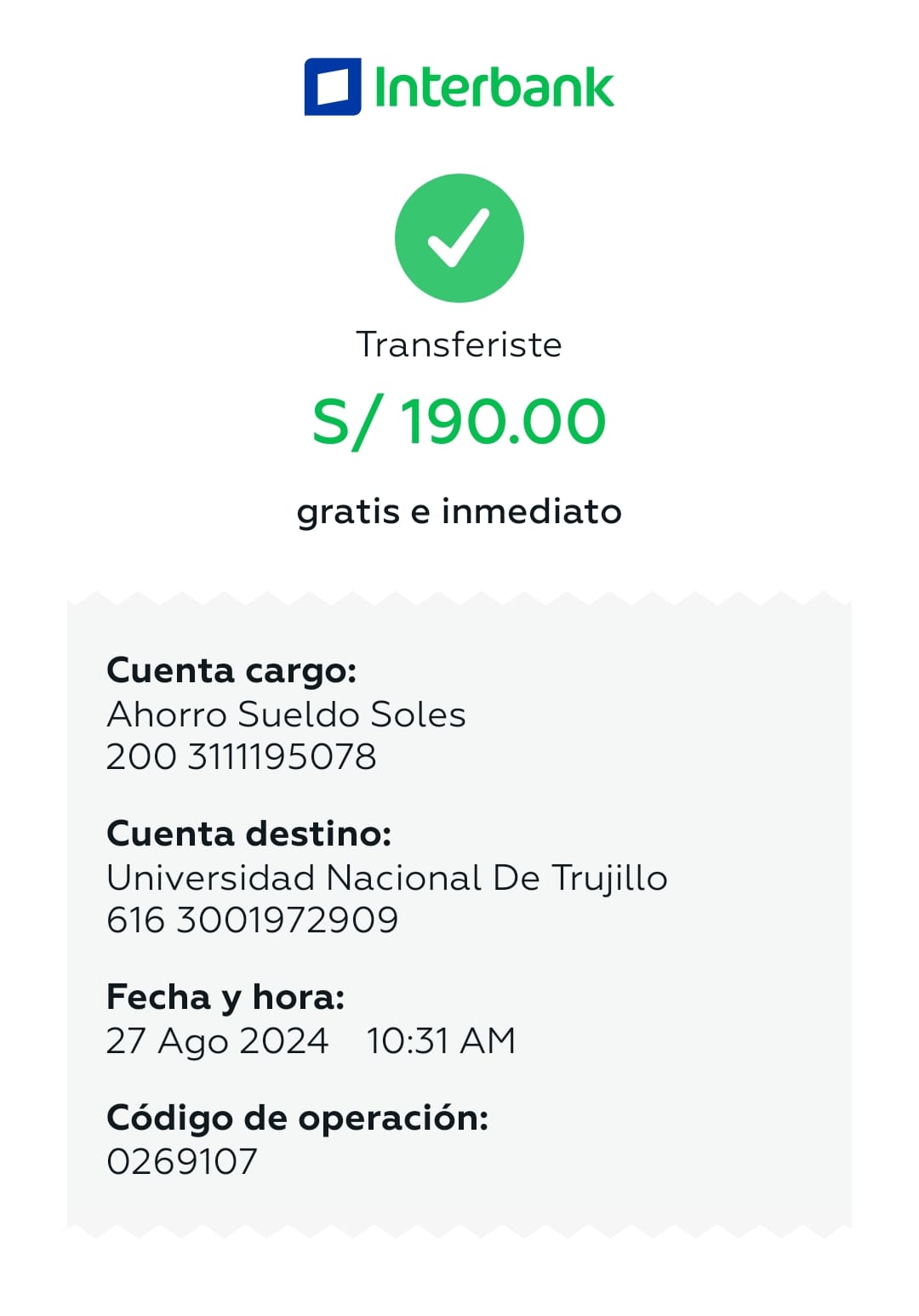Click the 'Cuenta destino:' label
This screenshot has width=919, height=1316.
coord(248,834)
